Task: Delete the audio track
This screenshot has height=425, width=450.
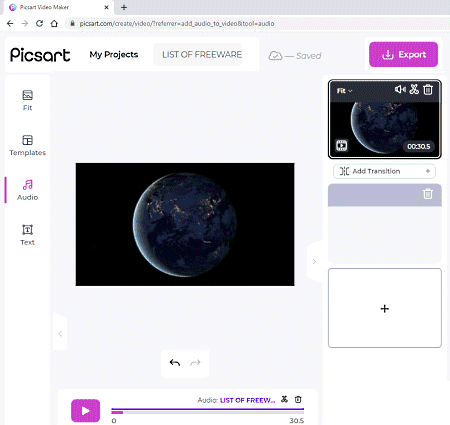Action: pyautogui.click(x=298, y=399)
